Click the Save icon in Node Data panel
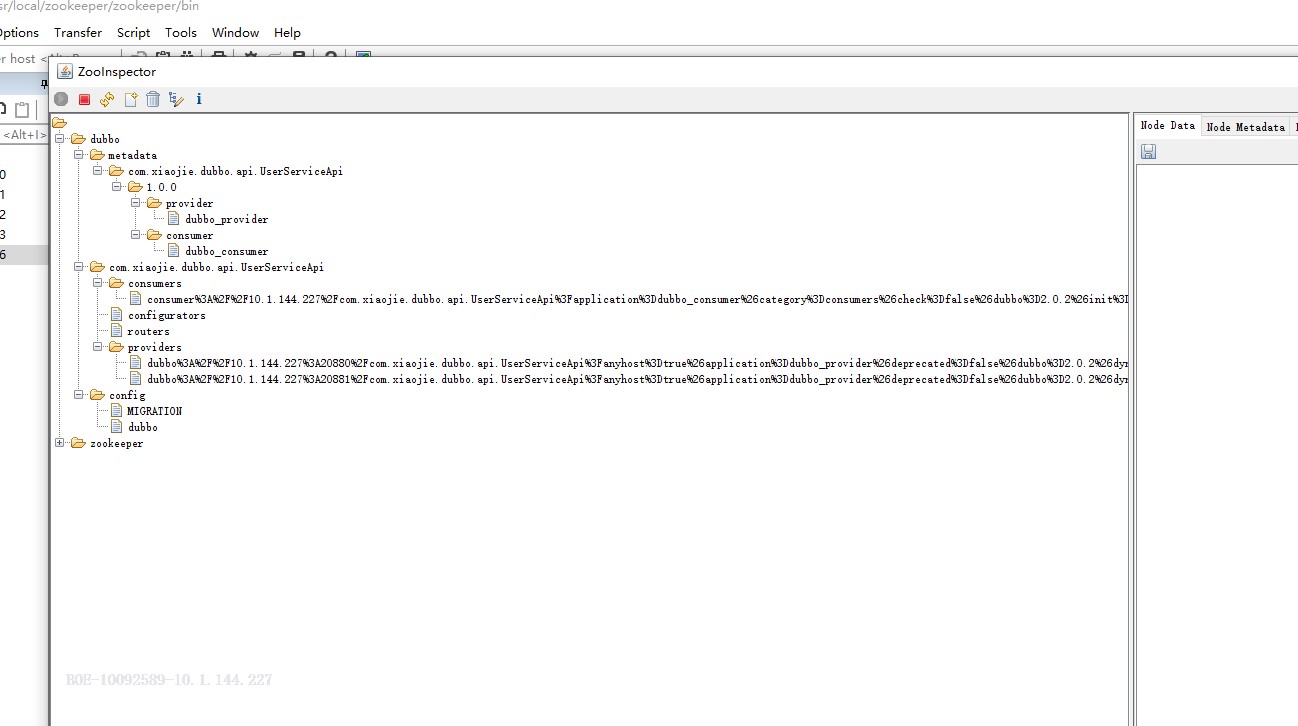The image size is (1298, 726). coord(1148,151)
